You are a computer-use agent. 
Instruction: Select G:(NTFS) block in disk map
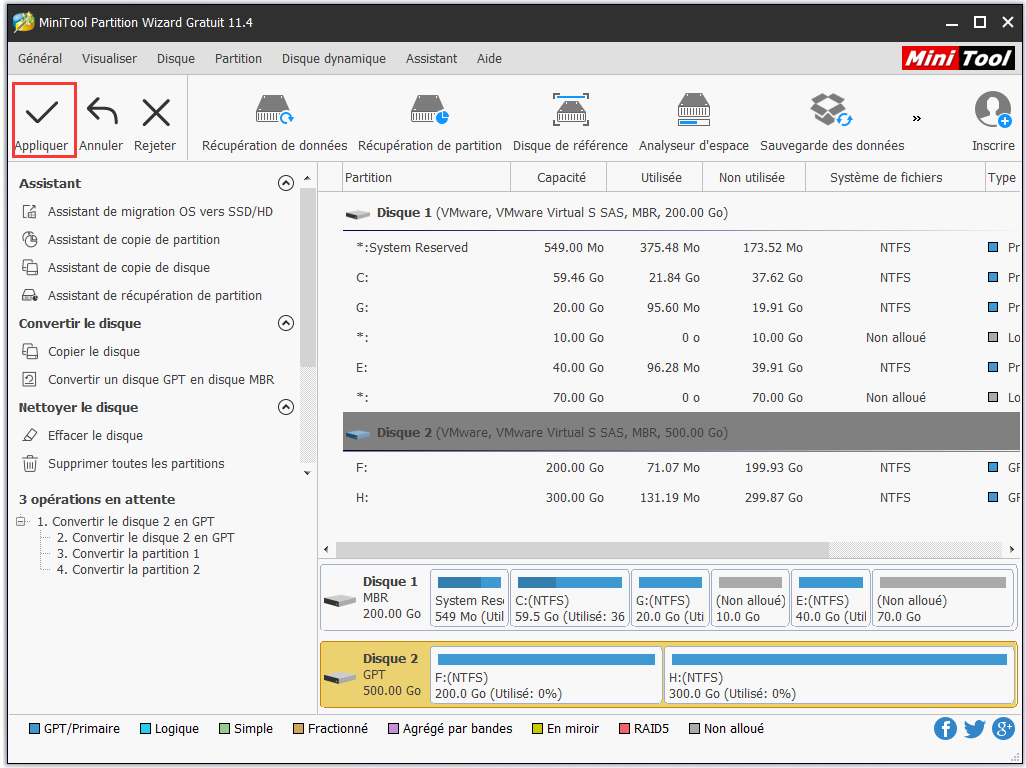(x=670, y=598)
